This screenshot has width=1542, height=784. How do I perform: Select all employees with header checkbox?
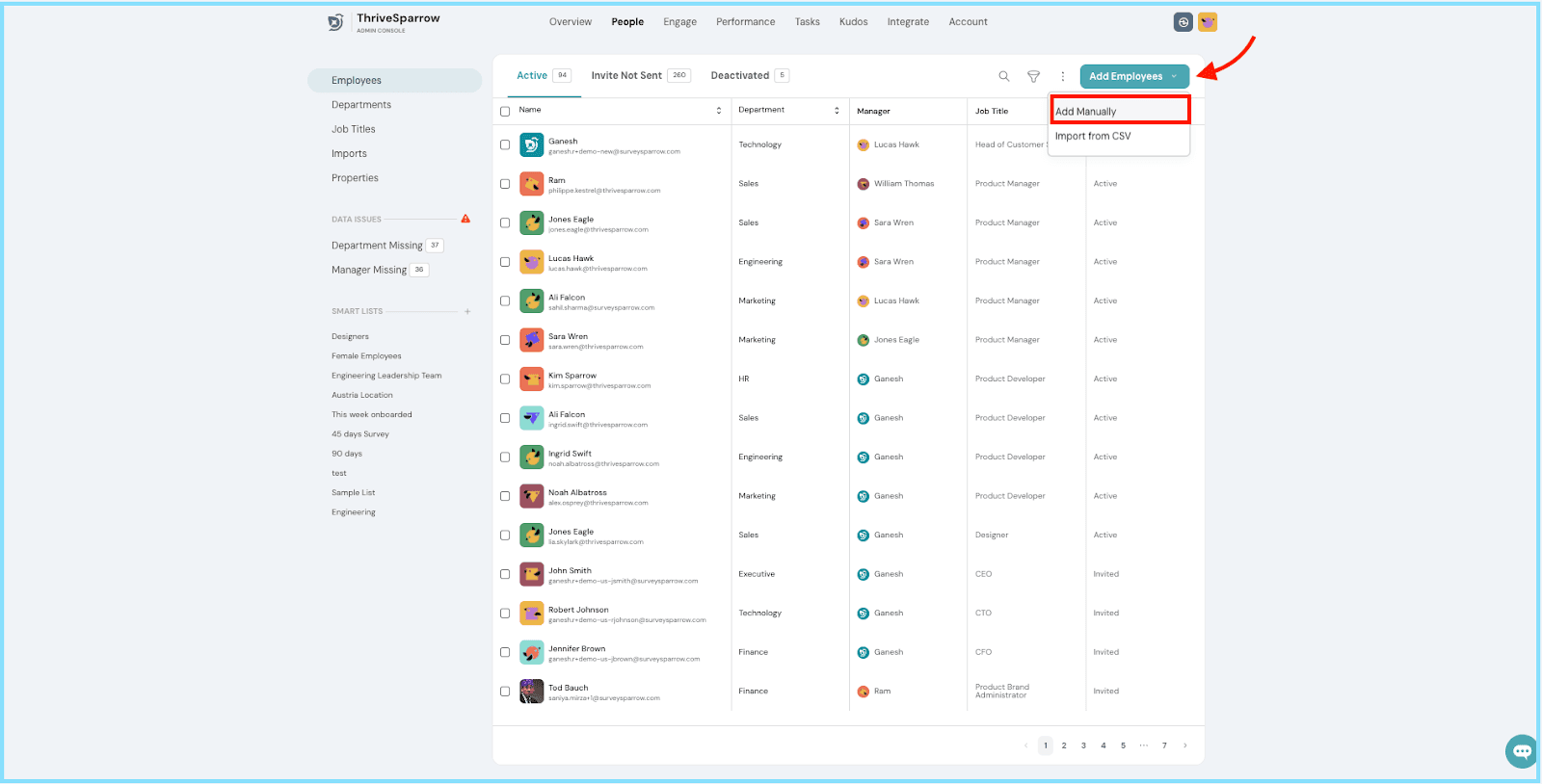coord(505,112)
